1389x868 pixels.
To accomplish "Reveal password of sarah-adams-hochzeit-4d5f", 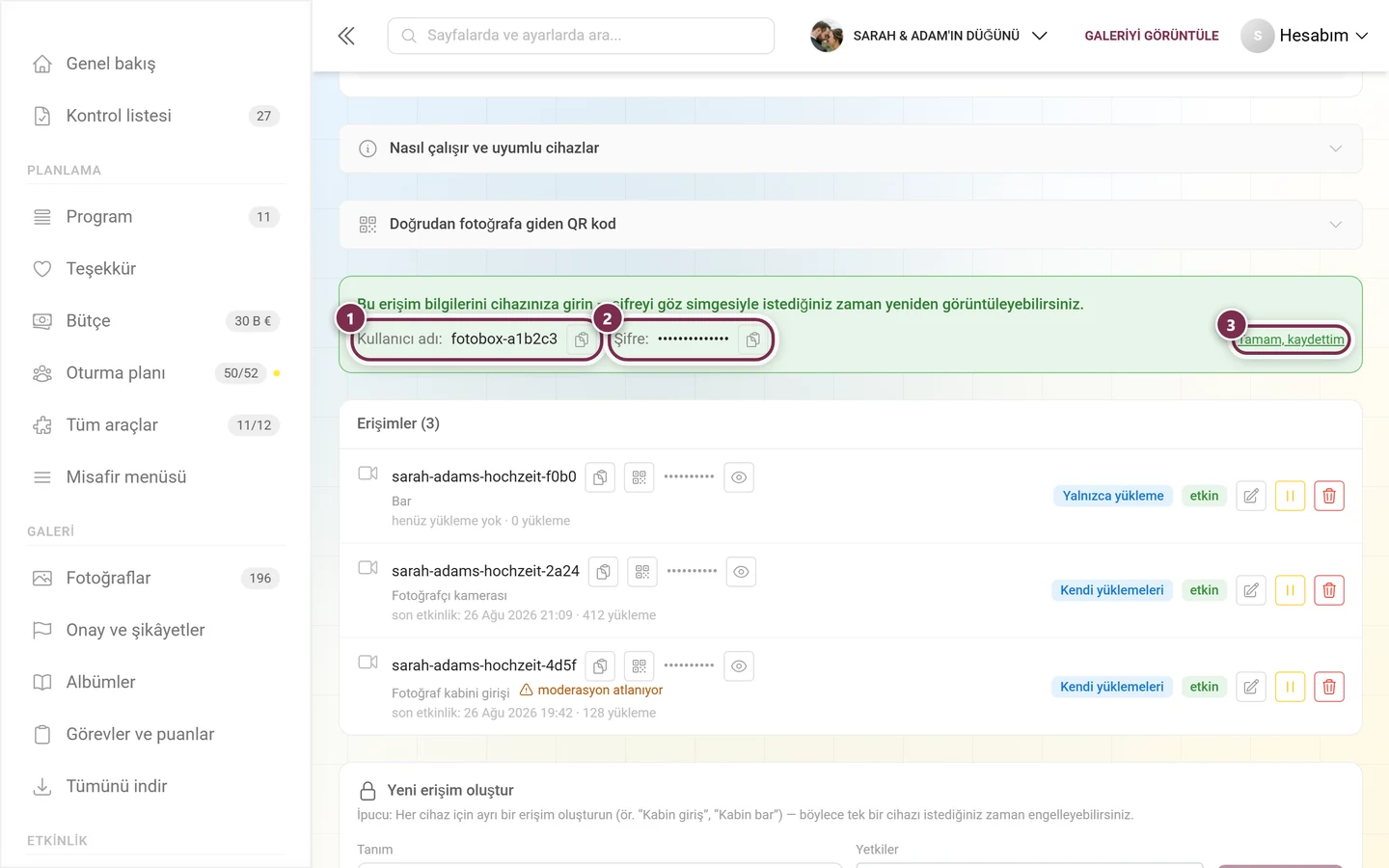I will tap(739, 666).
